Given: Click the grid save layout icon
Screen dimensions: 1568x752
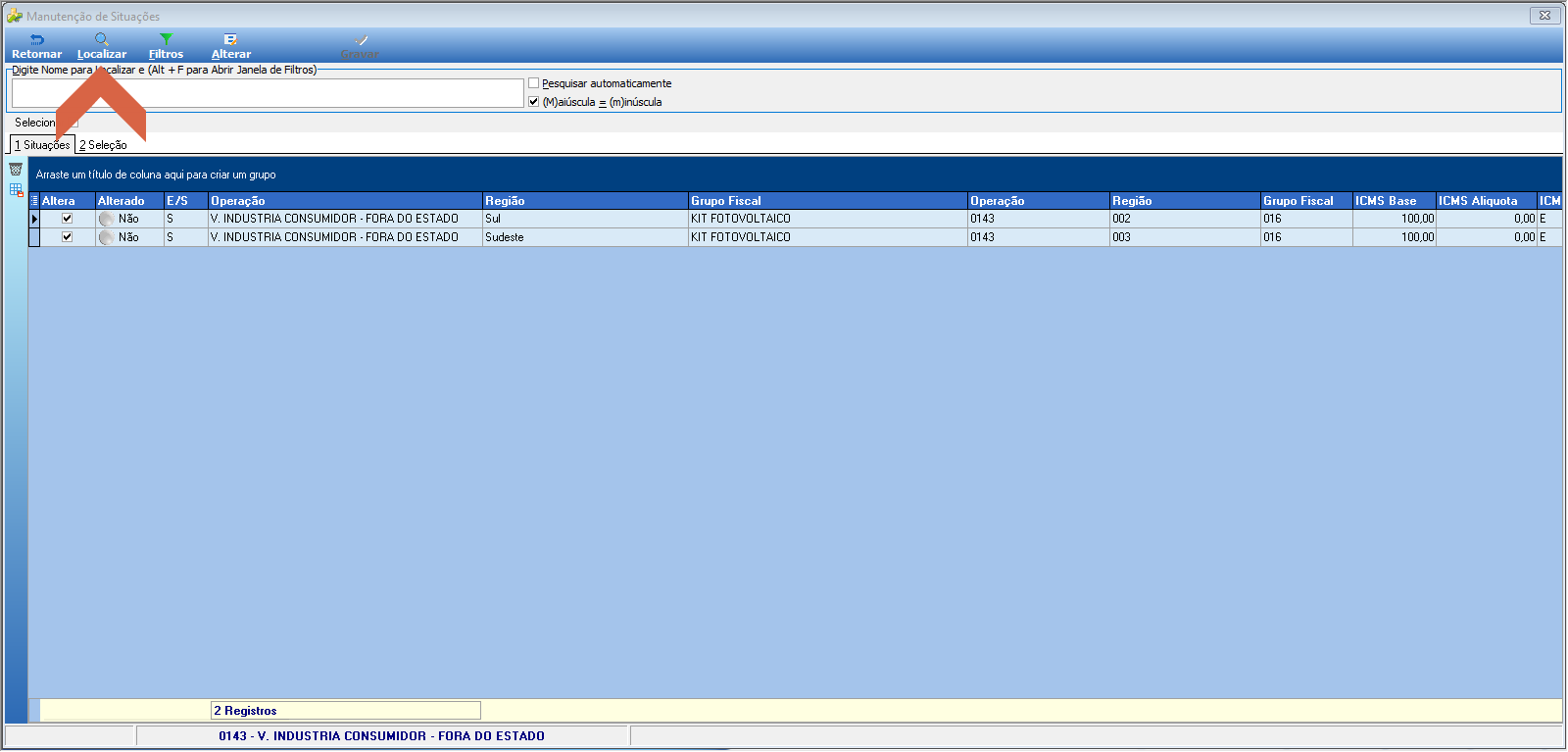Looking at the screenshot, I should point(16,190).
